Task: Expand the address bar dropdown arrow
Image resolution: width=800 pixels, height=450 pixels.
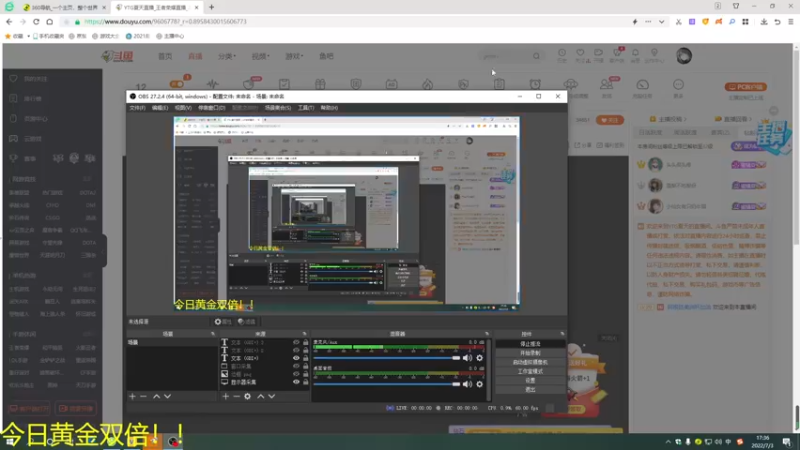Action: click(x=661, y=22)
